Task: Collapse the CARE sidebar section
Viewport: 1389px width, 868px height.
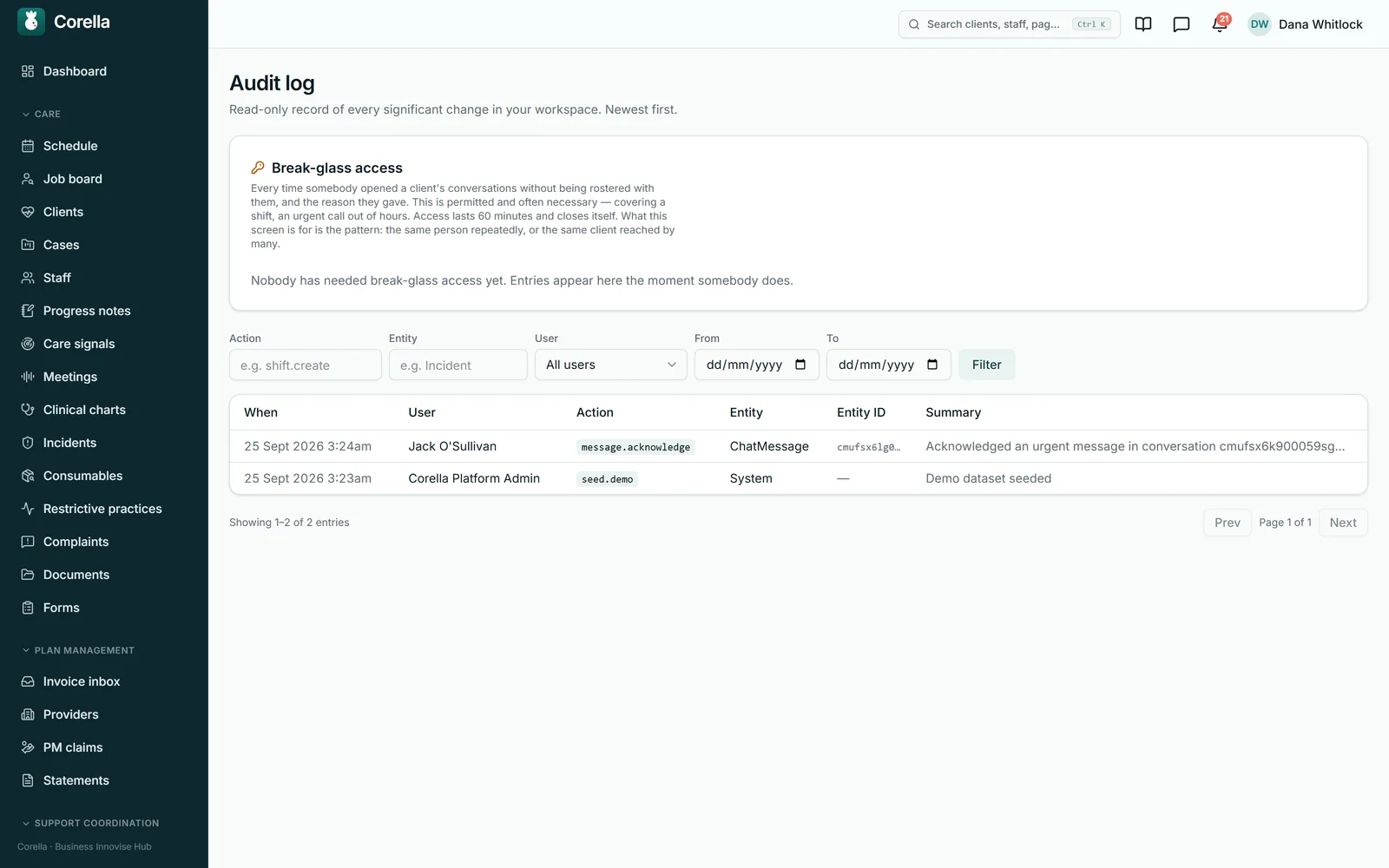Action: [41, 114]
